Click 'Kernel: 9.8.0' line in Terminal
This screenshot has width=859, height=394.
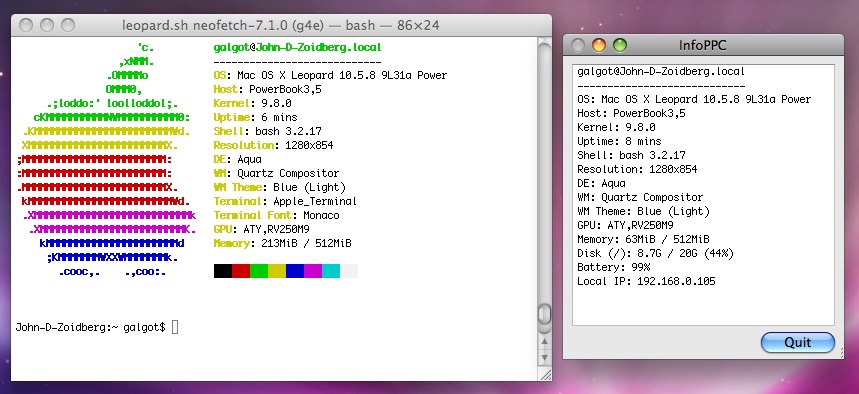pos(253,104)
